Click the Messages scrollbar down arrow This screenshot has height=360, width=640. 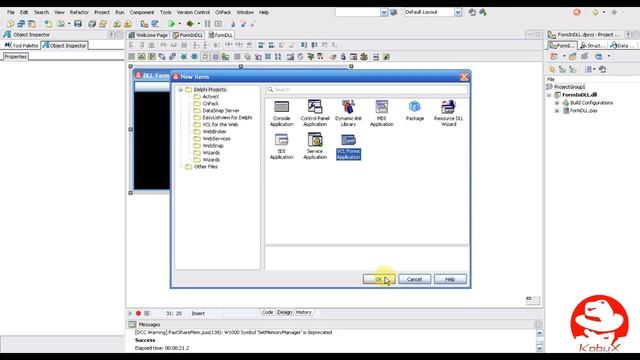tap(539, 348)
